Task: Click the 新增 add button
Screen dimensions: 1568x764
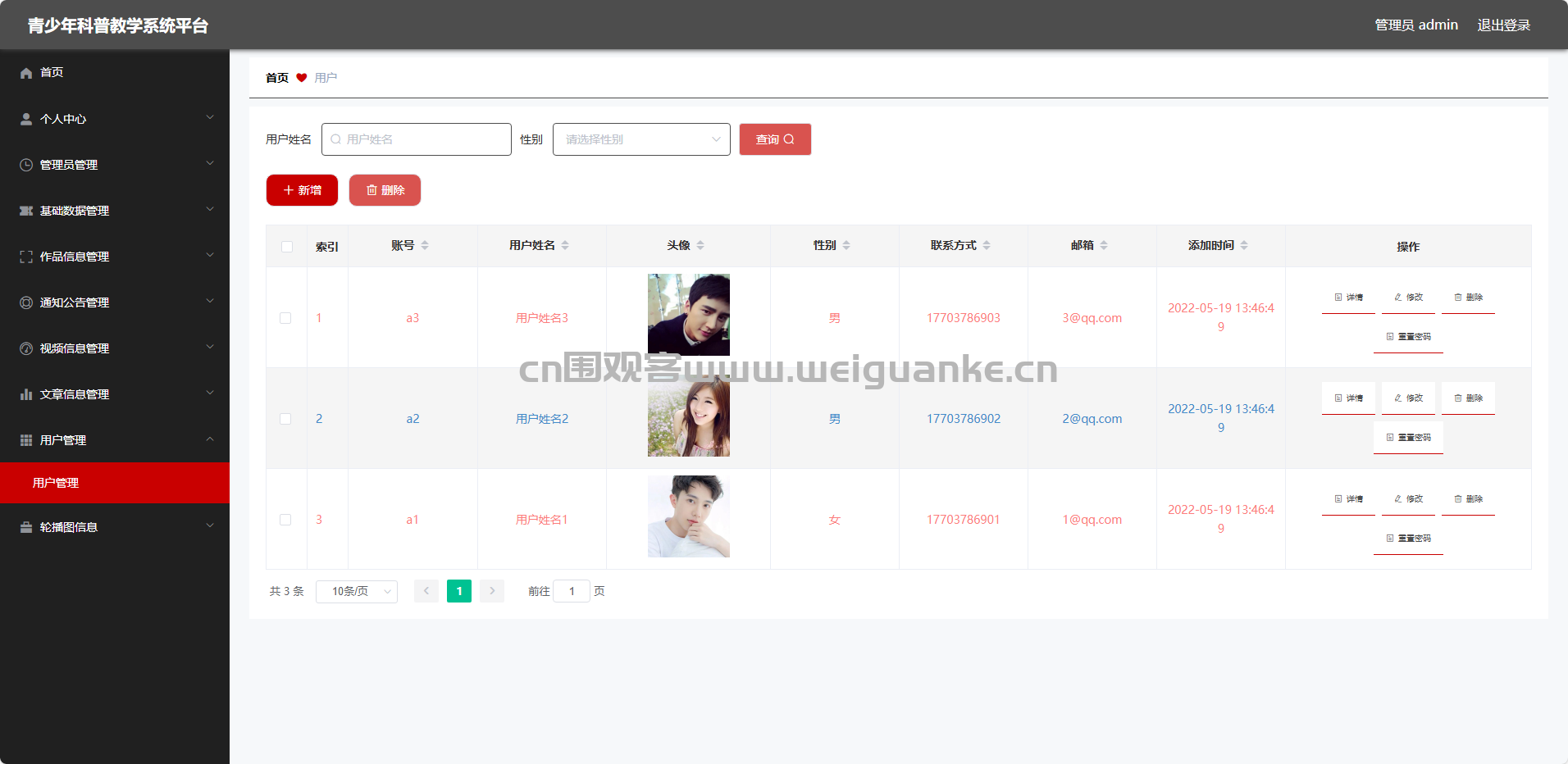Action: [302, 190]
